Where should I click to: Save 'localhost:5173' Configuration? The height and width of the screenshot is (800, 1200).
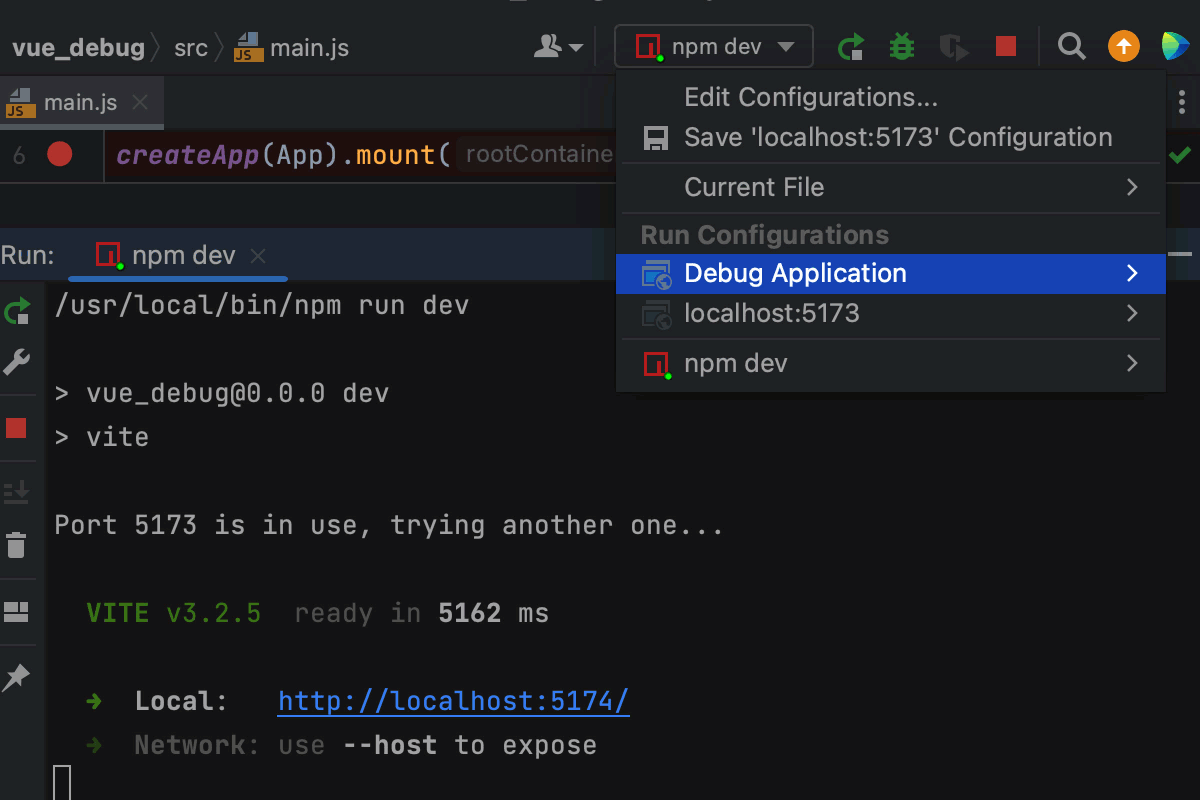click(x=897, y=138)
